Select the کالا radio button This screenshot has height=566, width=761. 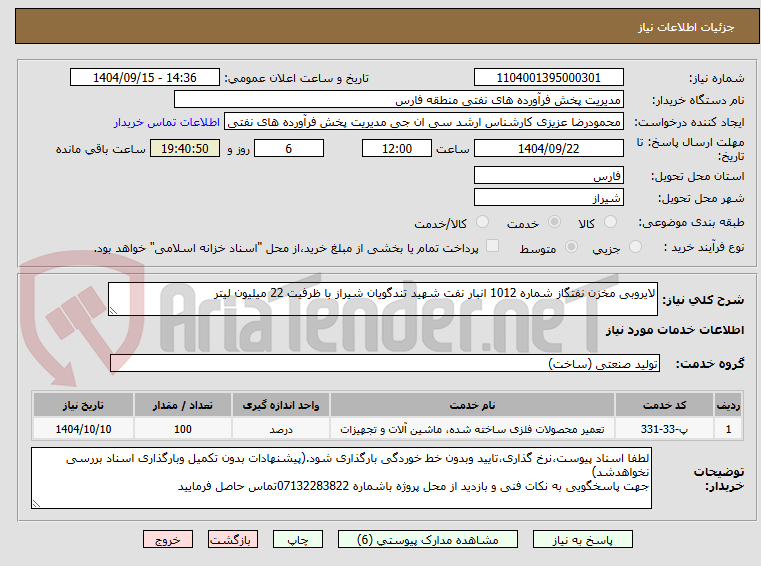pyautogui.click(x=610, y=222)
